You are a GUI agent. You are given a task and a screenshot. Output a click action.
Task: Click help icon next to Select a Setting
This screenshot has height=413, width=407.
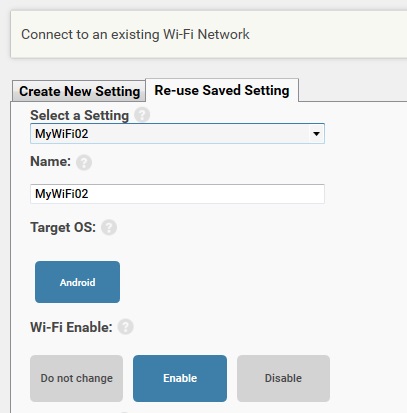pos(142,115)
